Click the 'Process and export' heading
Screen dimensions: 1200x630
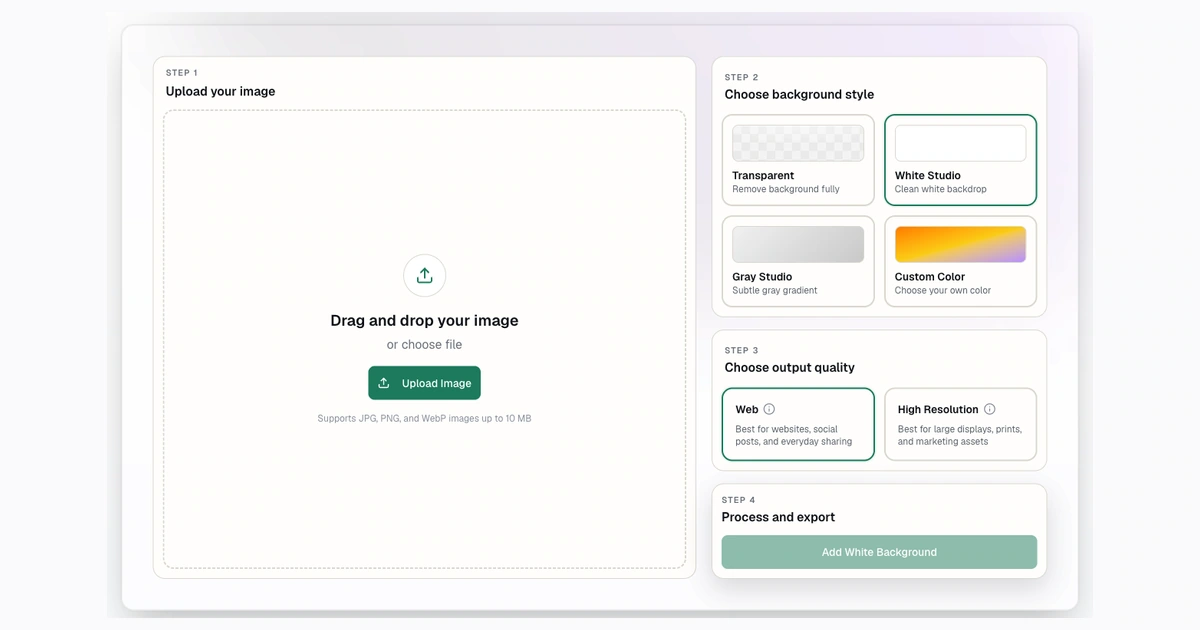click(x=778, y=517)
